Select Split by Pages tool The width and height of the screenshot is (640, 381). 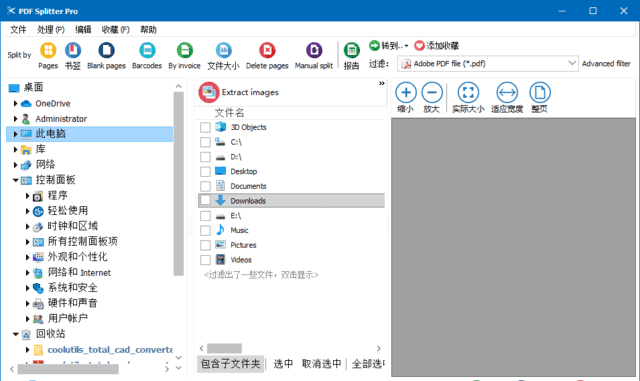pos(48,51)
